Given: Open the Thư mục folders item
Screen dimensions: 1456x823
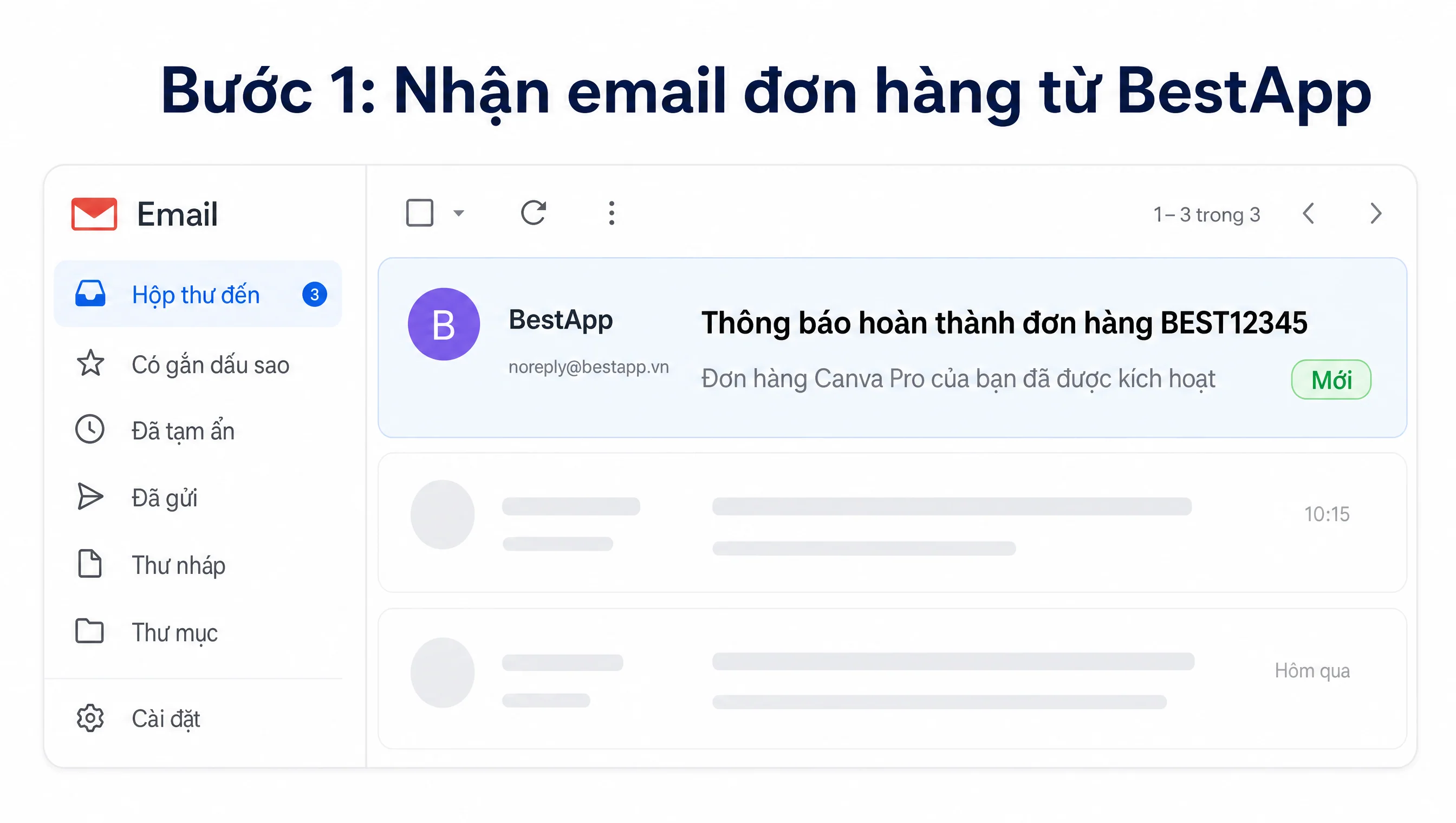Looking at the screenshot, I should click(x=198, y=632).
